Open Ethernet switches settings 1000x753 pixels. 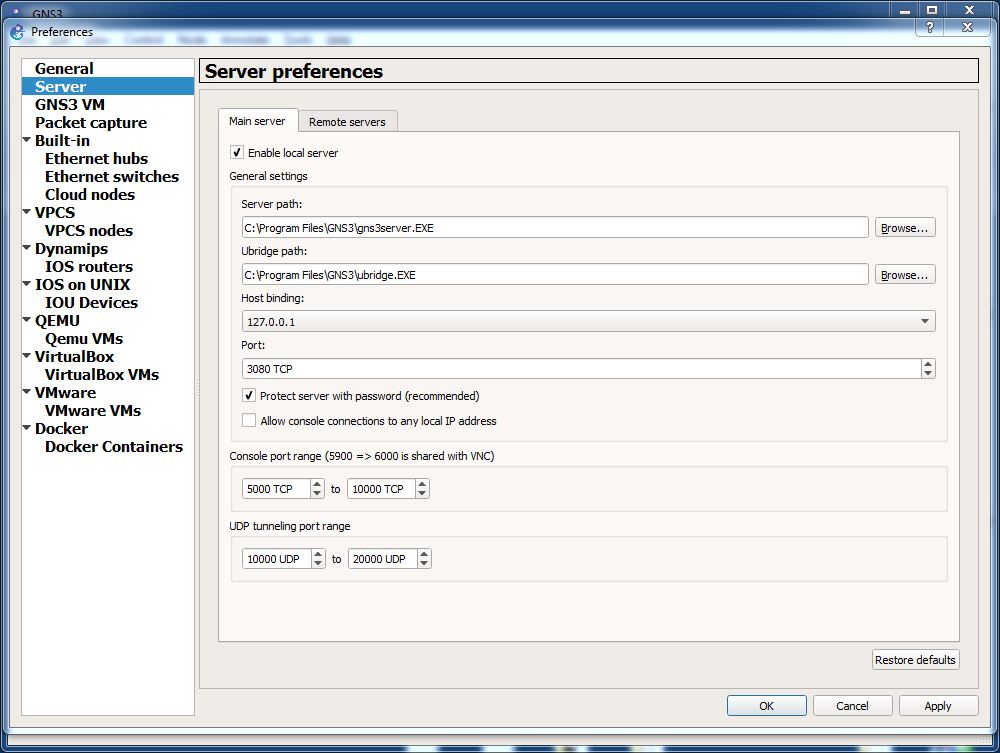112,177
